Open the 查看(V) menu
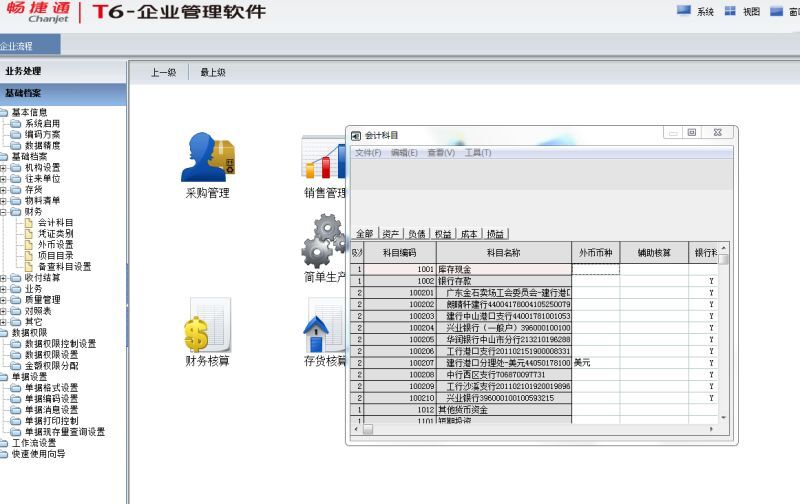Image resolution: width=800 pixels, height=504 pixels. (x=441, y=153)
